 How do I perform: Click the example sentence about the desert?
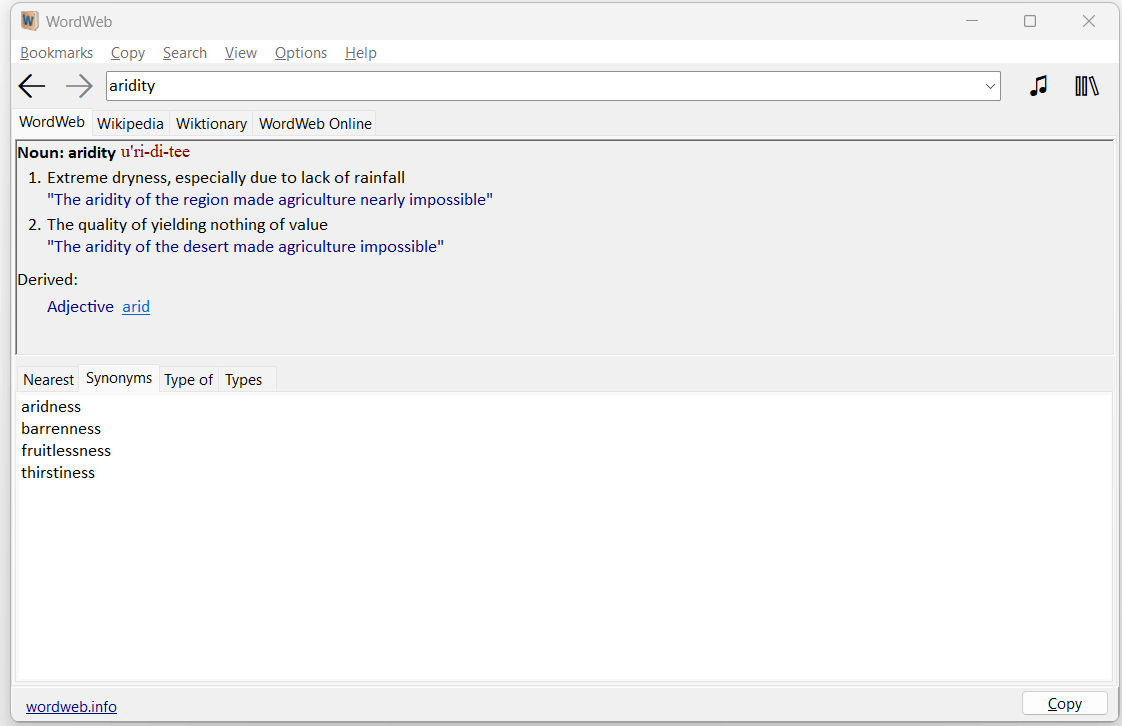click(245, 247)
